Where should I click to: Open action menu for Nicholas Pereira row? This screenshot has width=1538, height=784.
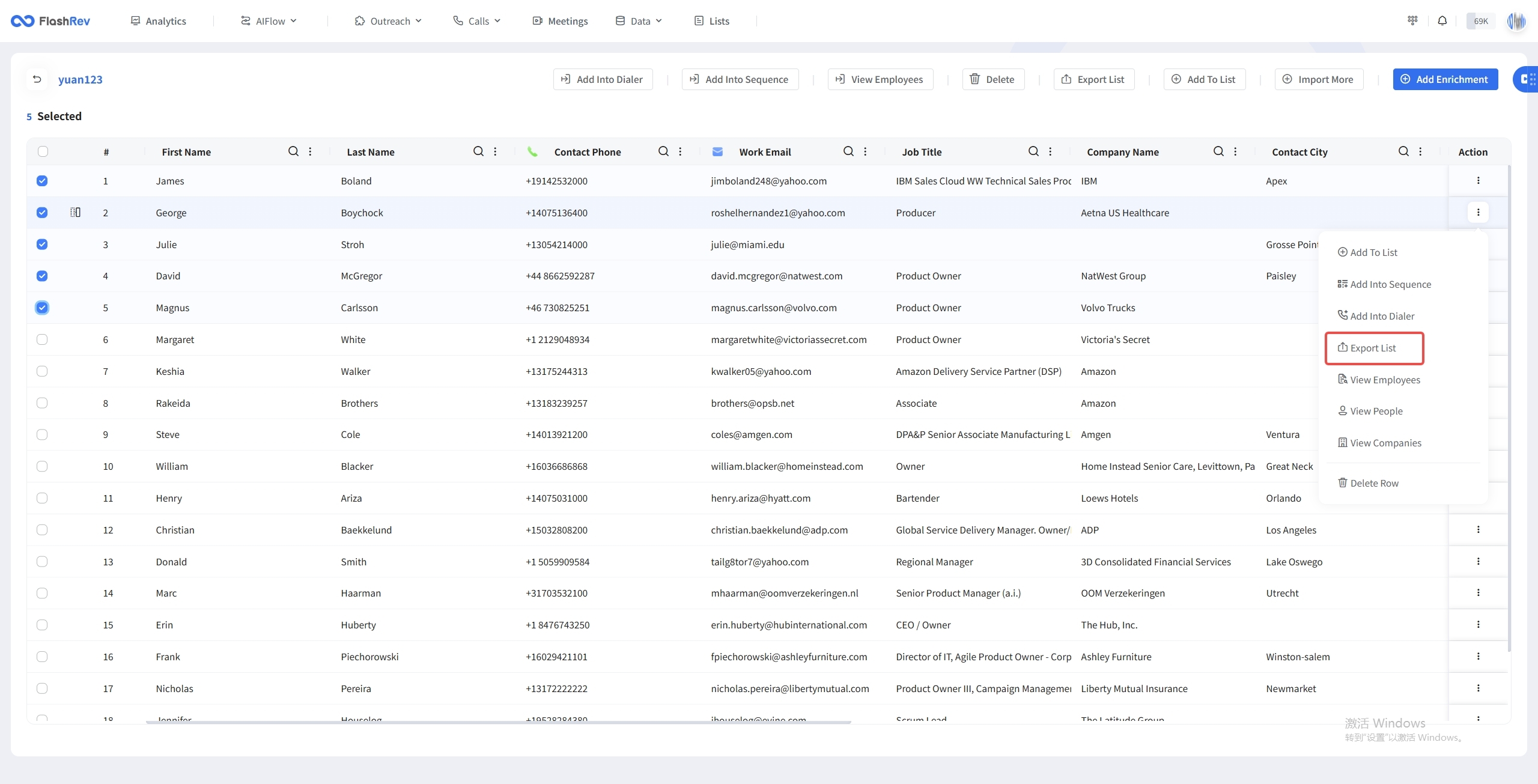[1478, 688]
